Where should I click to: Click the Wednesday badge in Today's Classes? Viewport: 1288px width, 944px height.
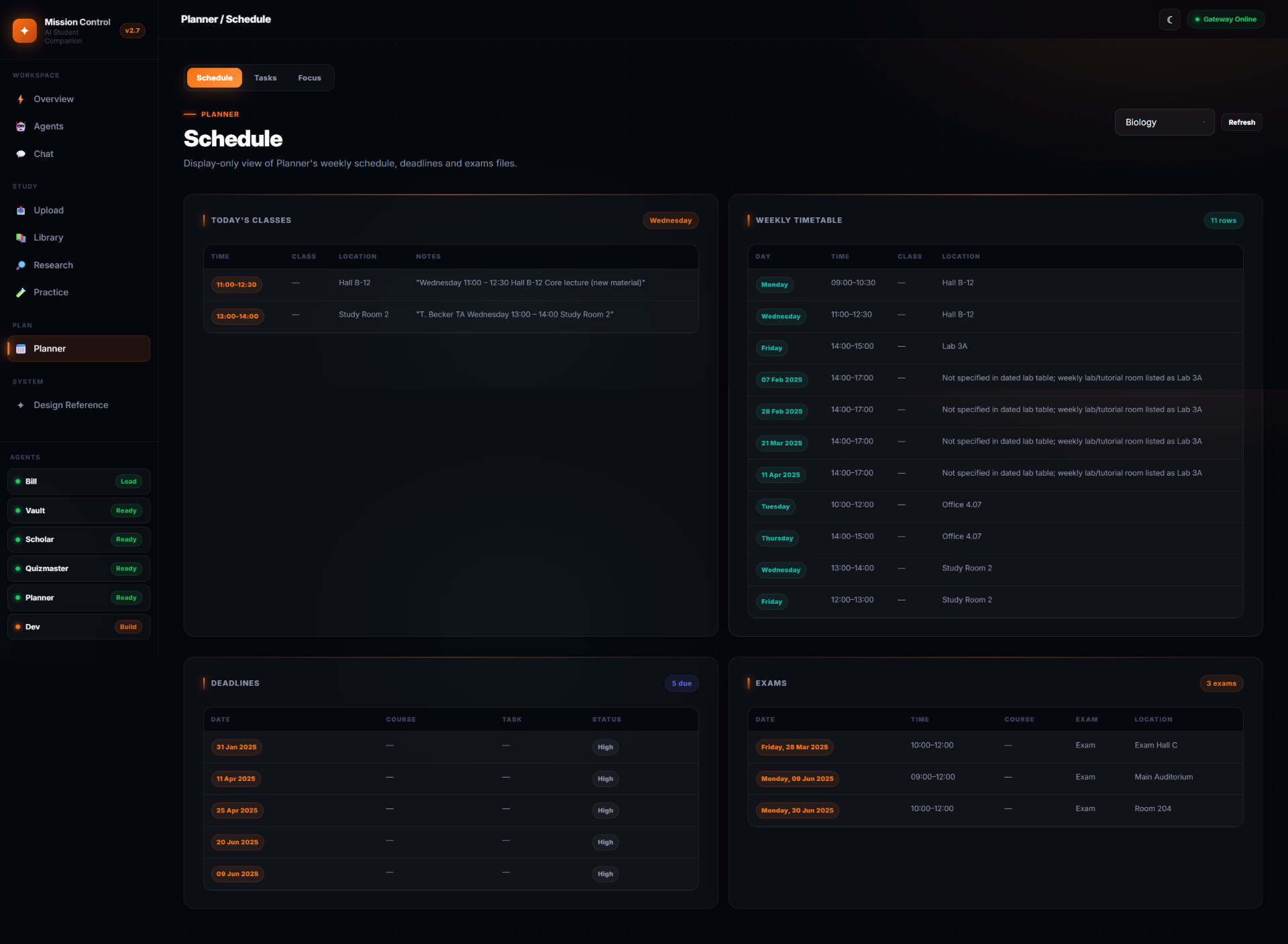point(671,221)
